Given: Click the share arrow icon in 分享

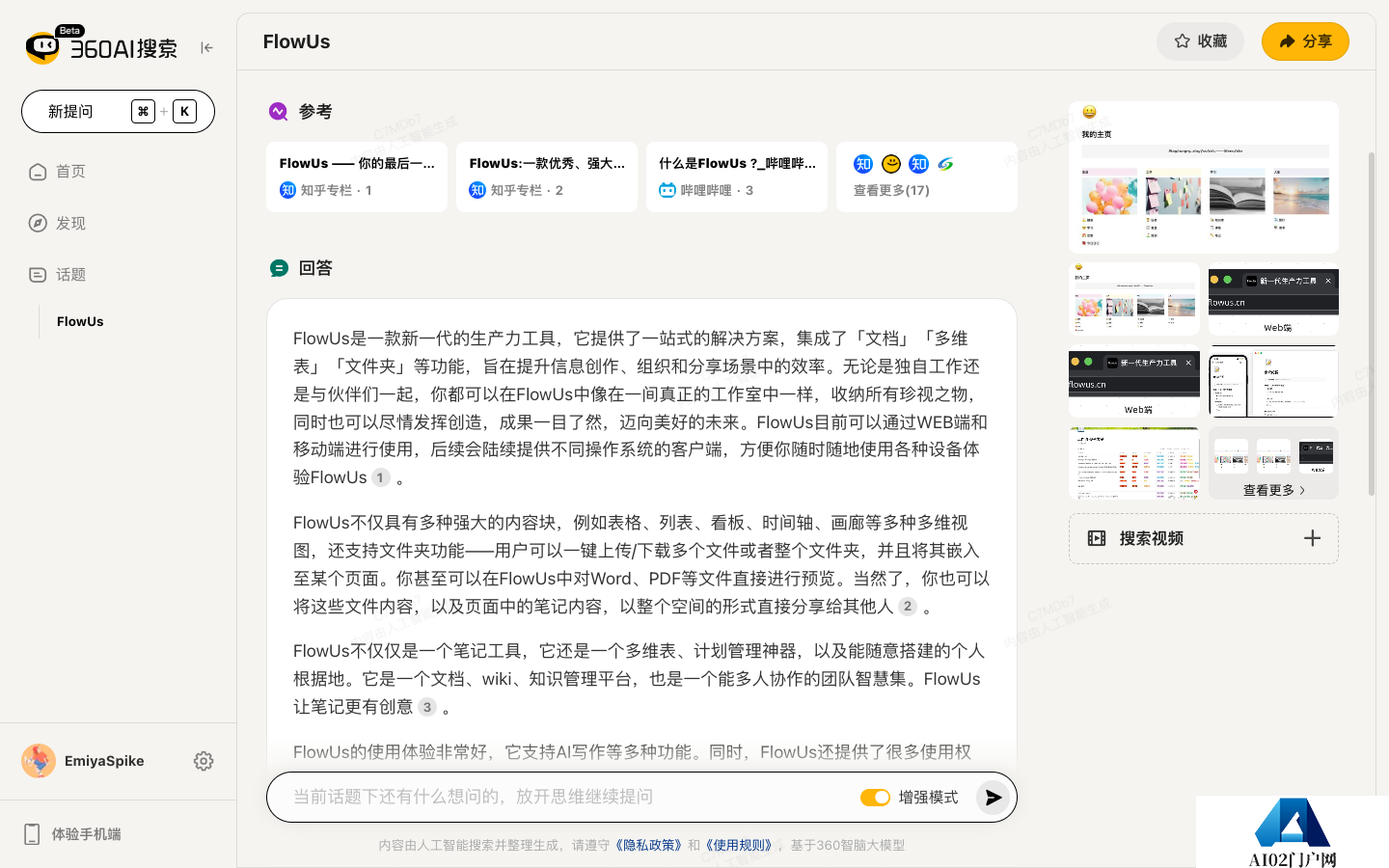Looking at the screenshot, I should pyautogui.click(x=1287, y=41).
